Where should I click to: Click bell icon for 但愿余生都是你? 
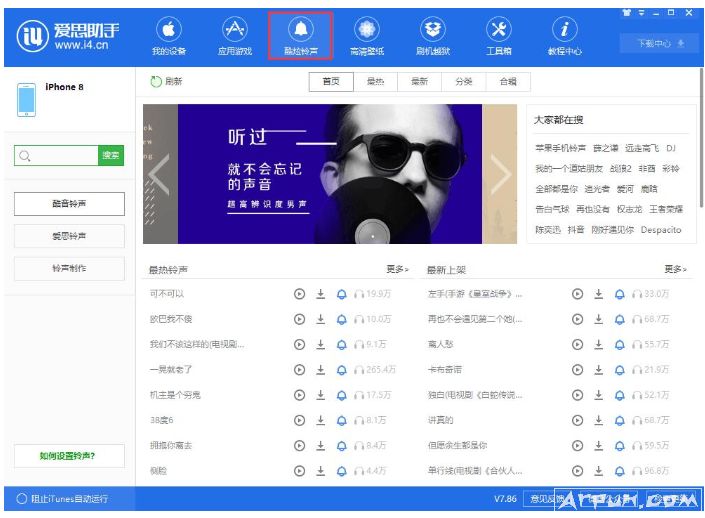(x=620, y=446)
